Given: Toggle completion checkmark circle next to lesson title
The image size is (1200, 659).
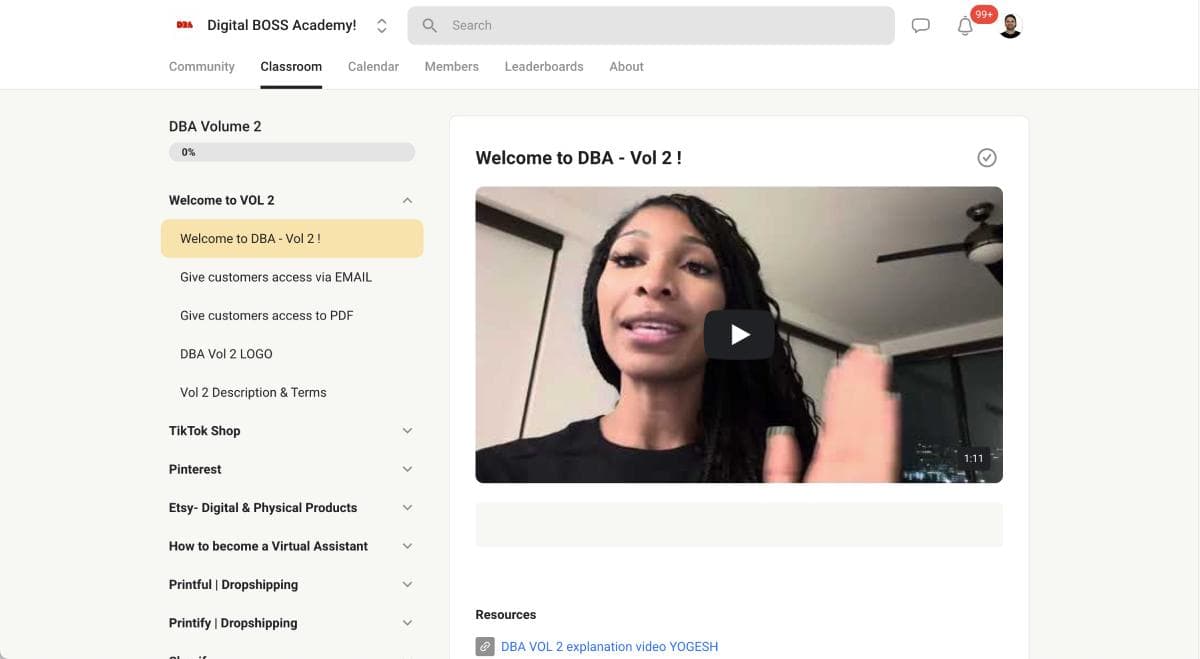Looking at the screenshot, I should point(987,157).
